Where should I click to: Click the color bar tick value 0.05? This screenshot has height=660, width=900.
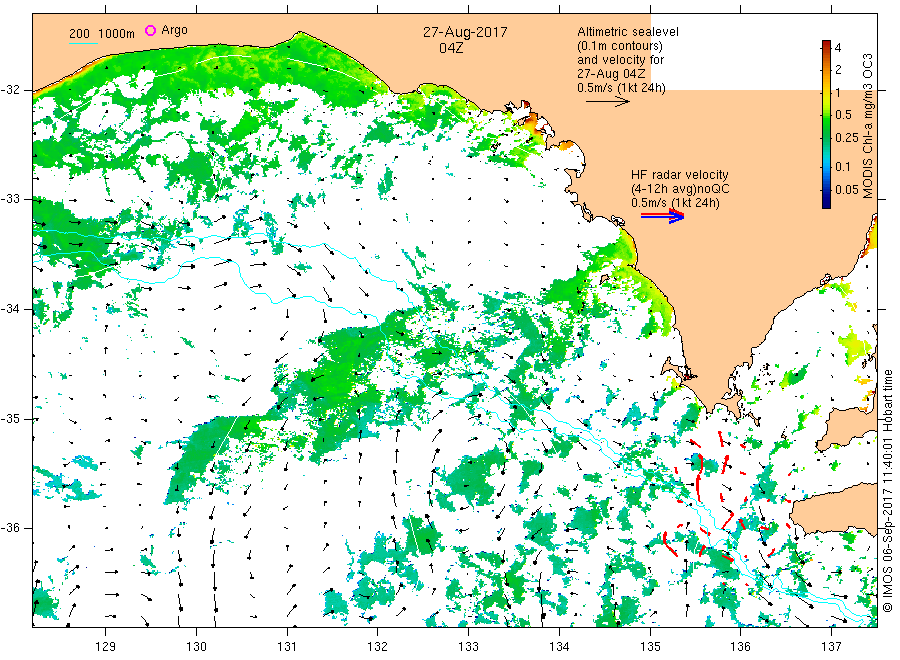pyautogui.click(x=846, y=189)
